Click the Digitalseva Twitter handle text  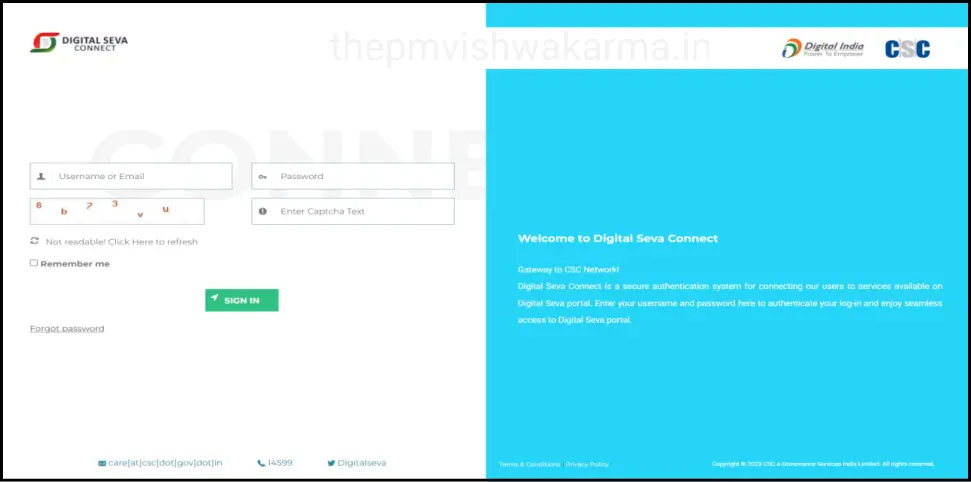[362, 463]
